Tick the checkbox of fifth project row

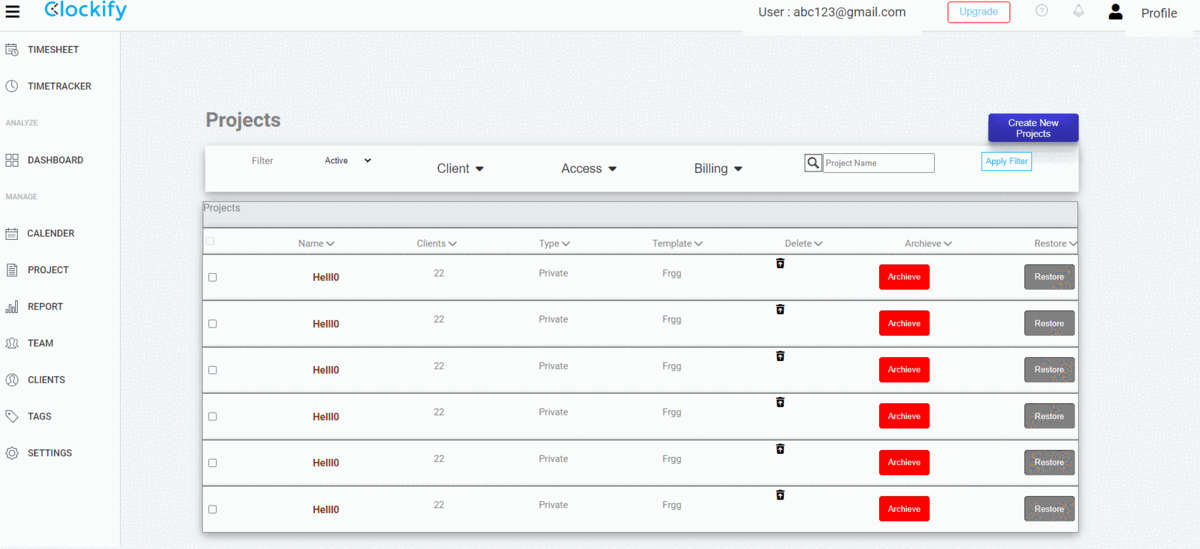212,463
